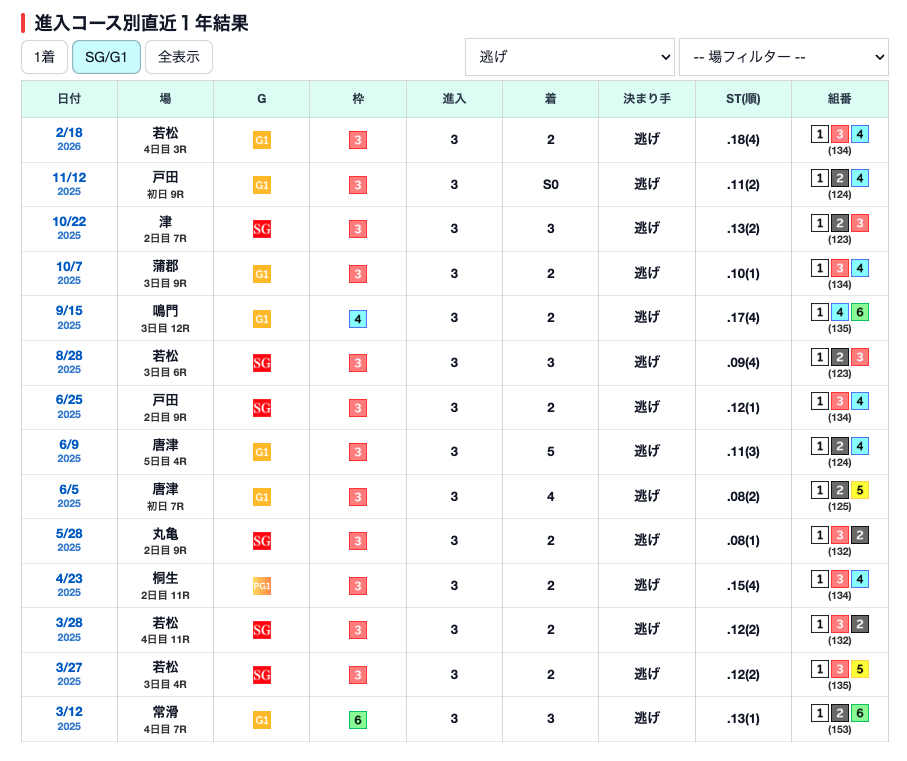The height and width of the screenshot is (761, 907).
Task: Click green 6 in the 9/15 combination
Action: [860, 312]
